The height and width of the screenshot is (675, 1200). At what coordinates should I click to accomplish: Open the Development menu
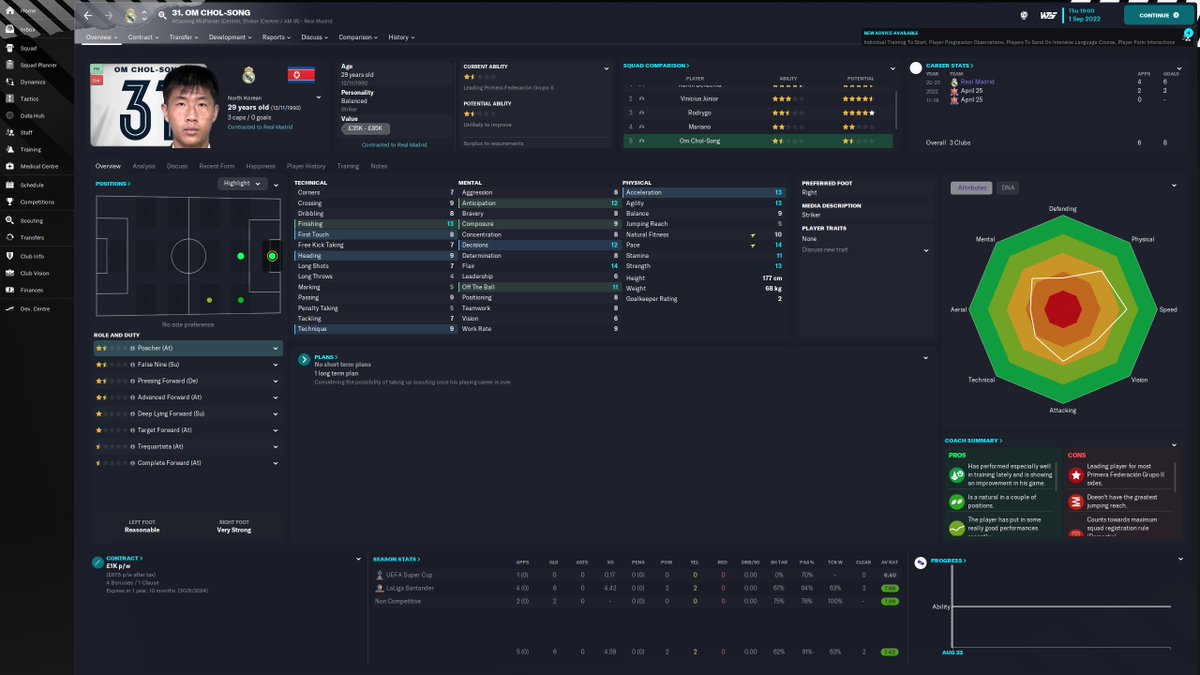click(231, 37)
